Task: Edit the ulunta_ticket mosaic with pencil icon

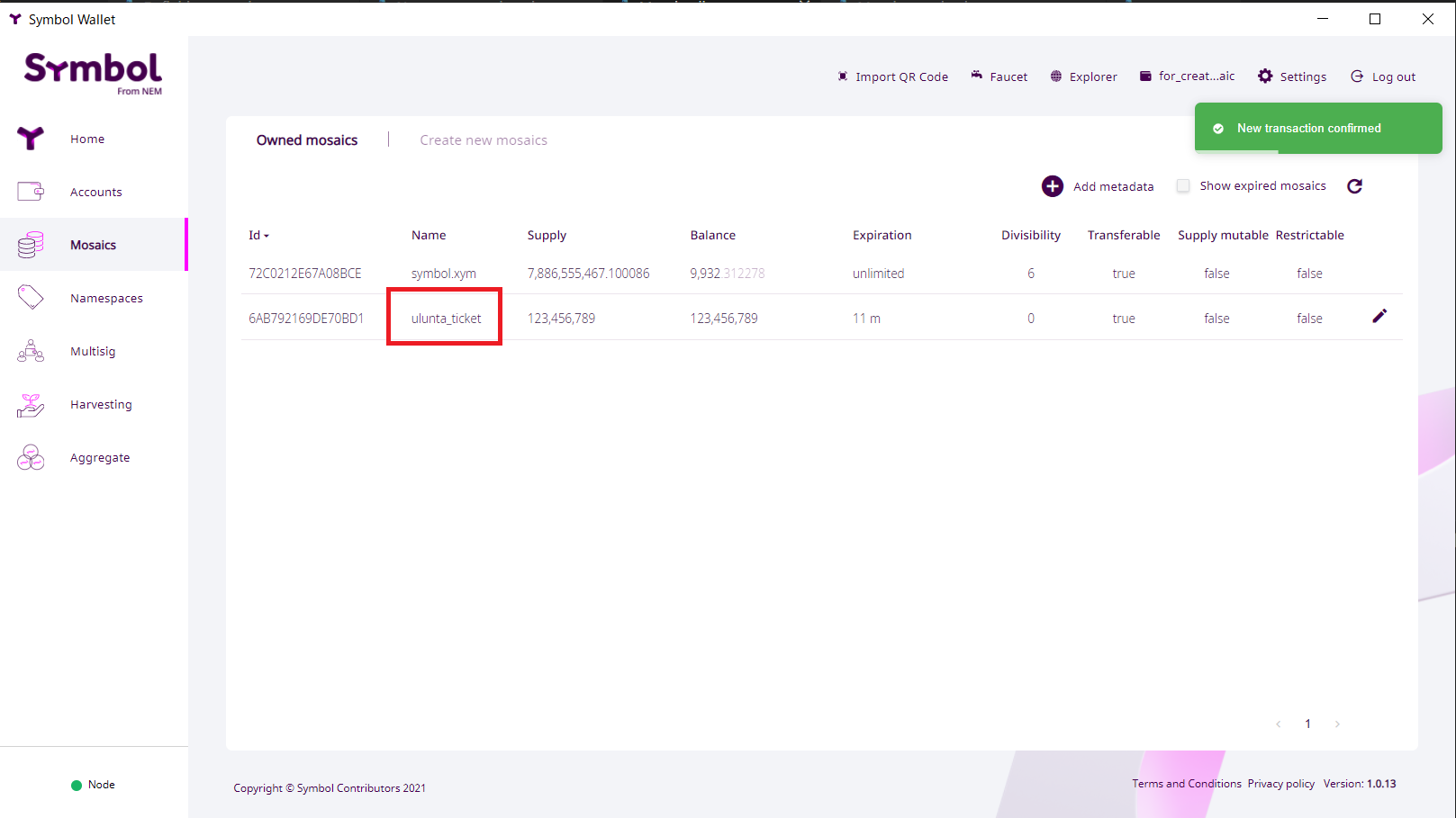Action: point(1379,316)
